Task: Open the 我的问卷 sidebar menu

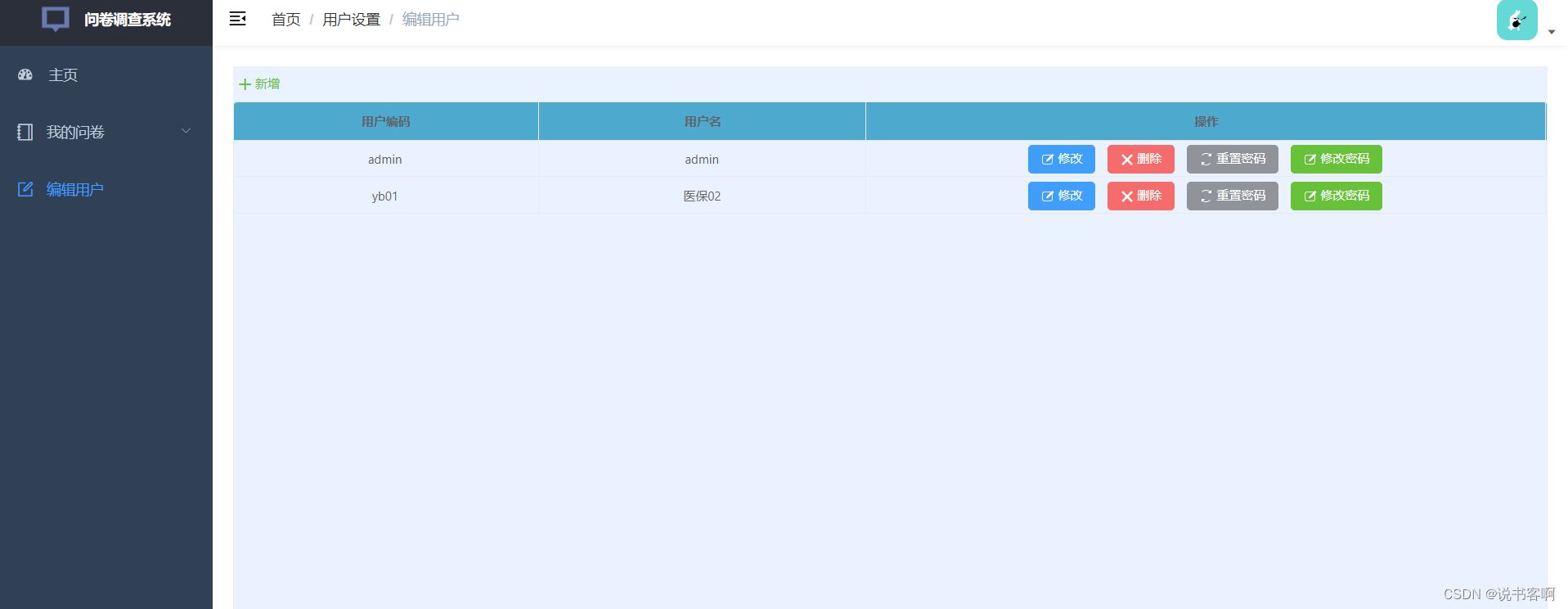Action: pyautogui.click(x=106, y=132)
